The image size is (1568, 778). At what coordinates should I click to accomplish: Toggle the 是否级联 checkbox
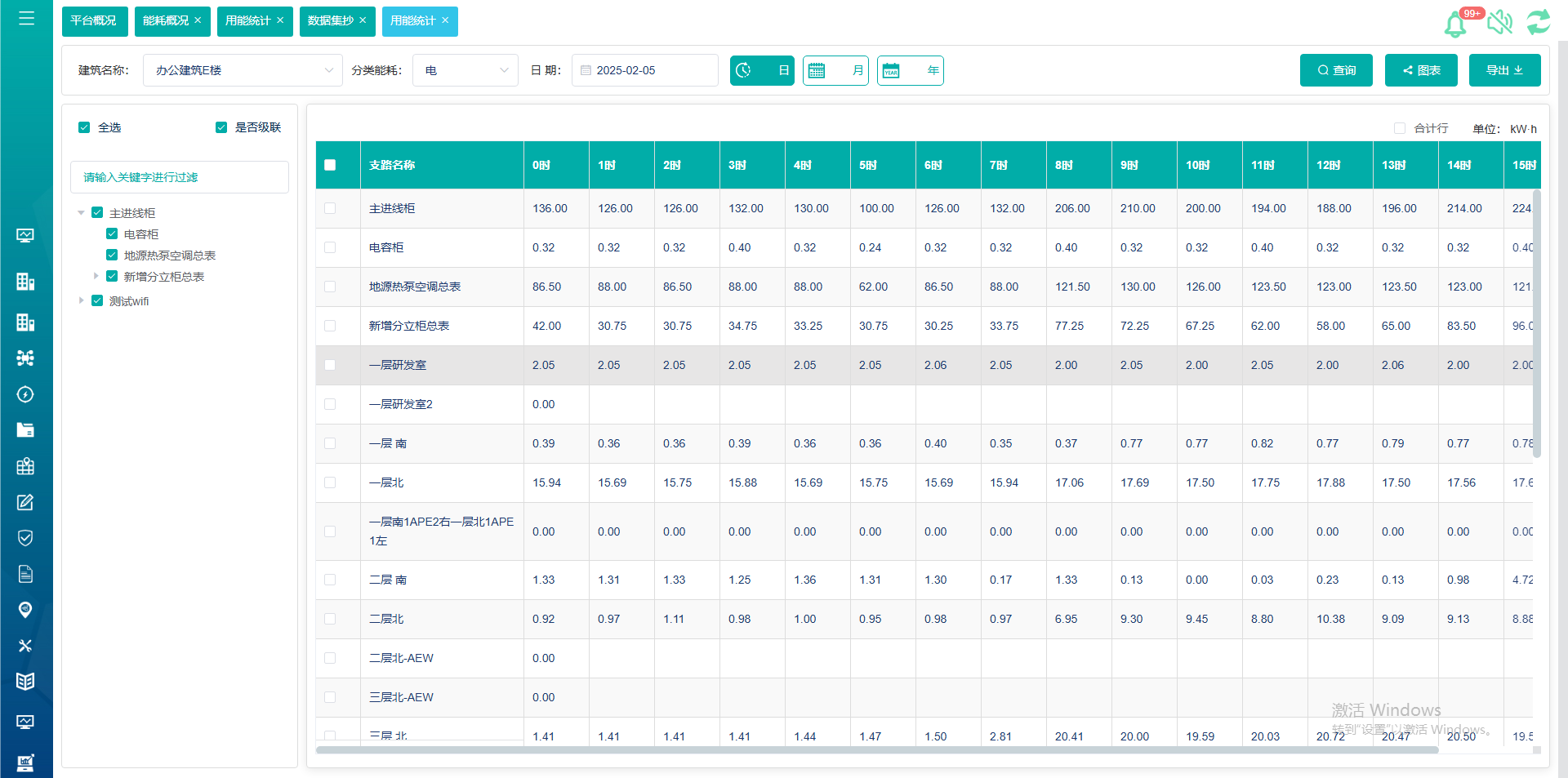click(x=221, y=127)
